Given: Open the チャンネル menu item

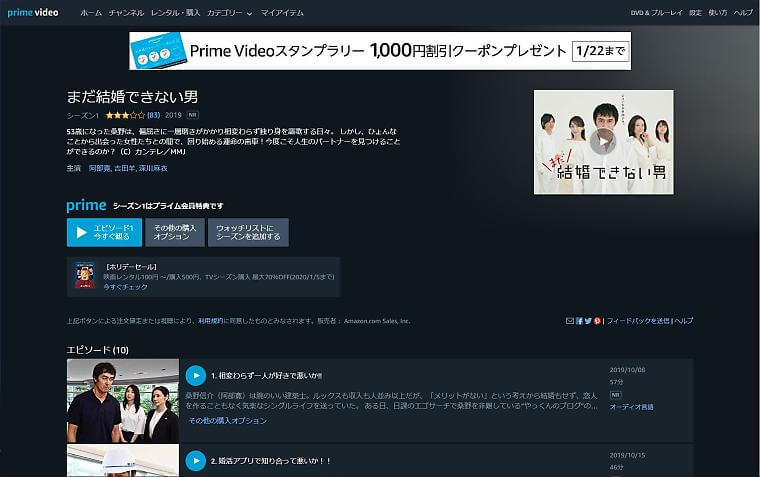Looking at the screenshot, I should click(127, 13).
